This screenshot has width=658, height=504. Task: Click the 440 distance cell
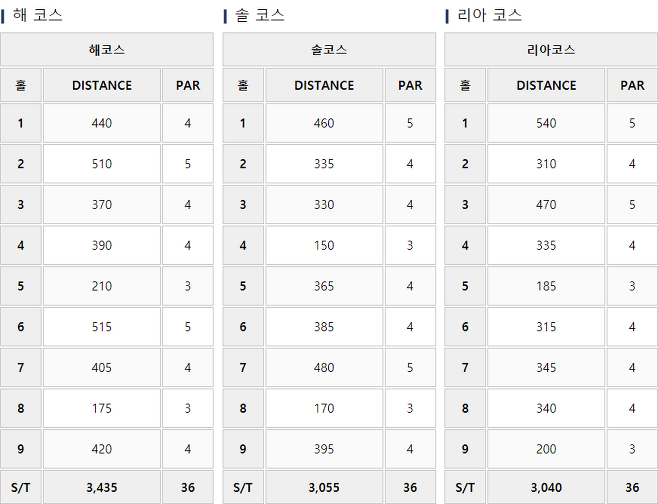(102, 123)
